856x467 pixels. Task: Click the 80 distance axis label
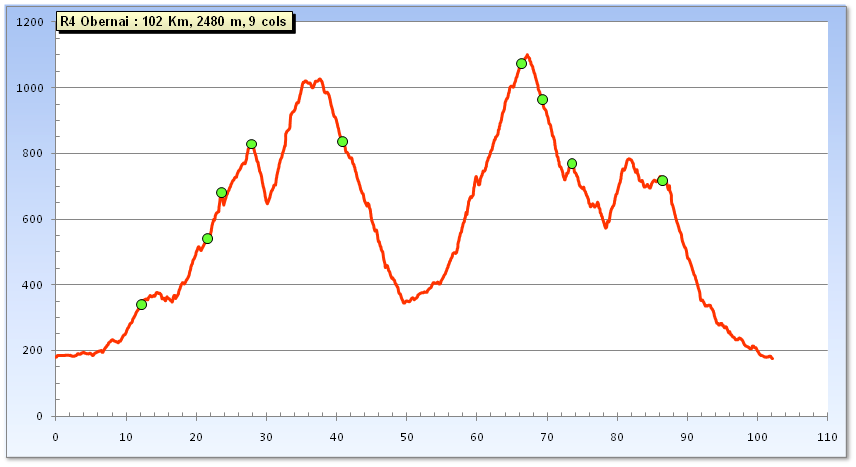[x=617, y=437]
